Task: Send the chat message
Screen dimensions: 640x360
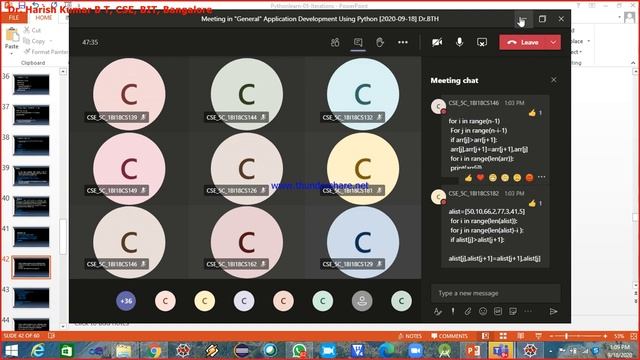Action: point(553,311)
